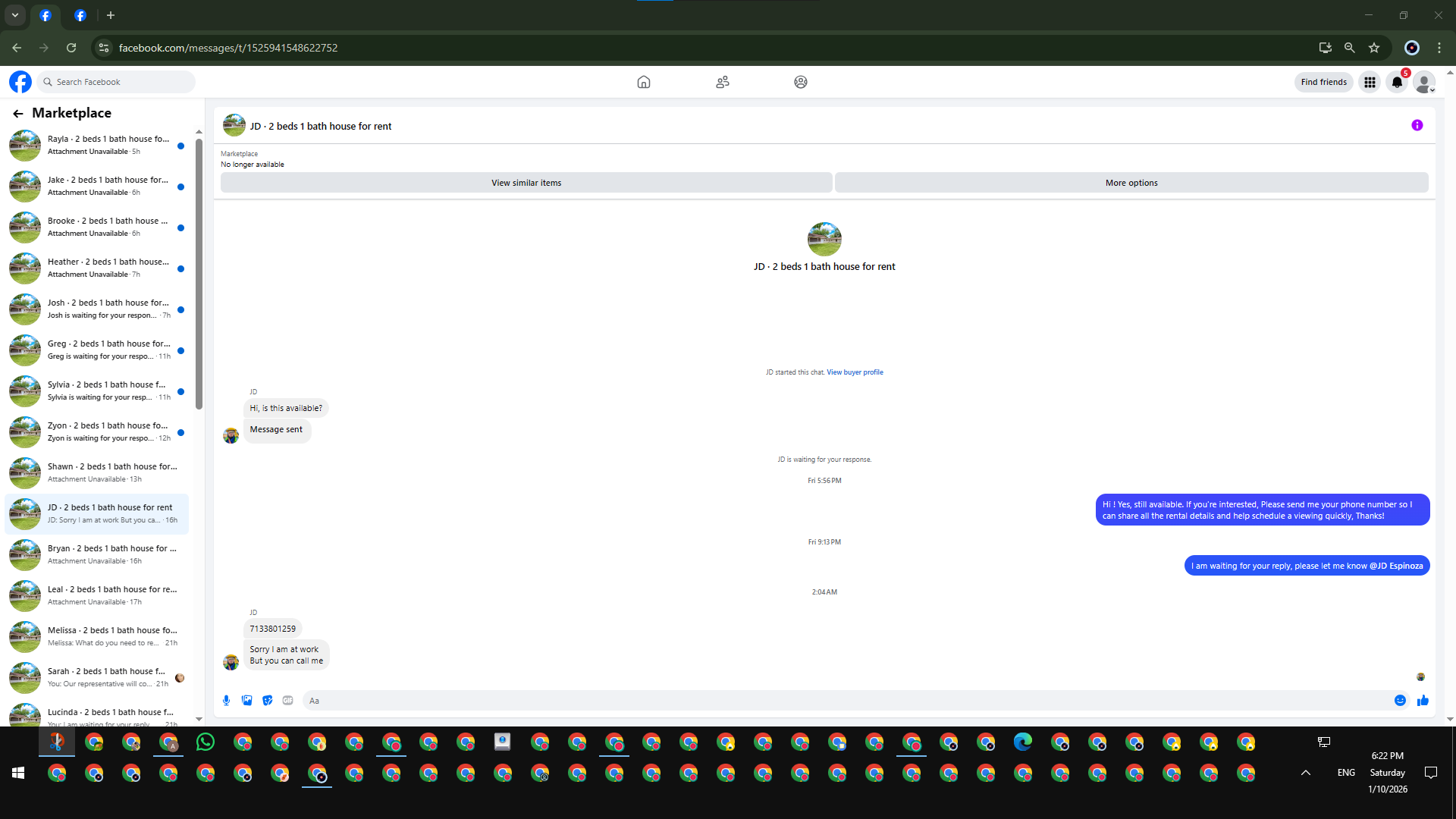Go to the Facebook Home tab
1456x819 pixels.
point(643,82)
